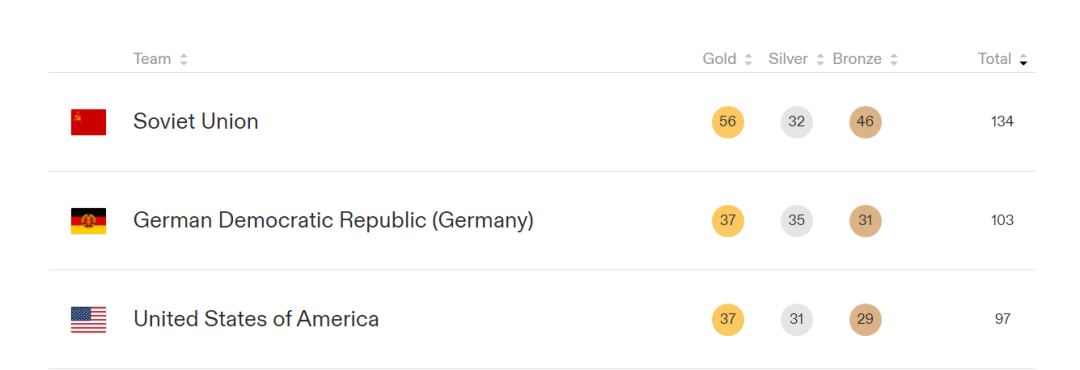The height and width of the screenshot is (370, 1080).
Task: Click USA's silver medal badge showing 31
Action: tap(796, 320)
